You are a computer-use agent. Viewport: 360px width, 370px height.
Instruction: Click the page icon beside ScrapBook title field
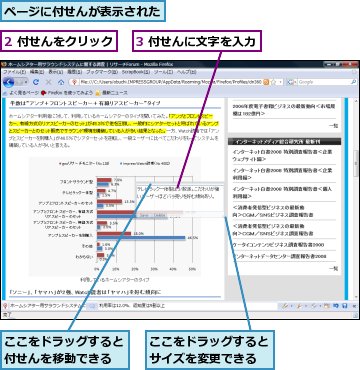(x=5, y=305)
